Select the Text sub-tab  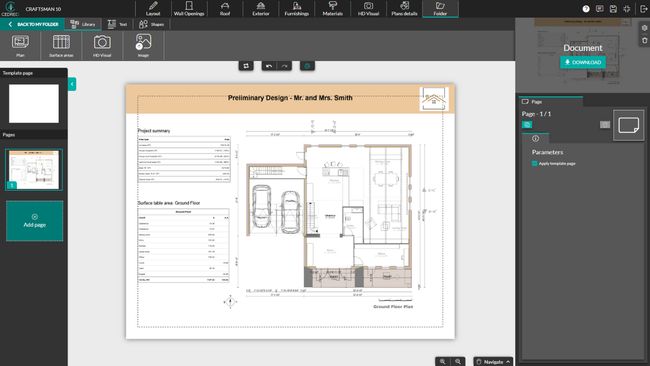(117, 24)
